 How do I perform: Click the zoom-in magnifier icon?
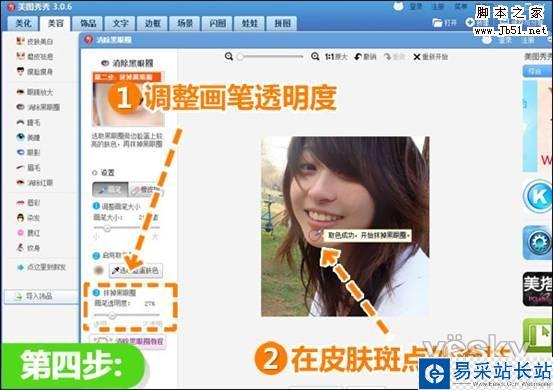click(315, 56)
